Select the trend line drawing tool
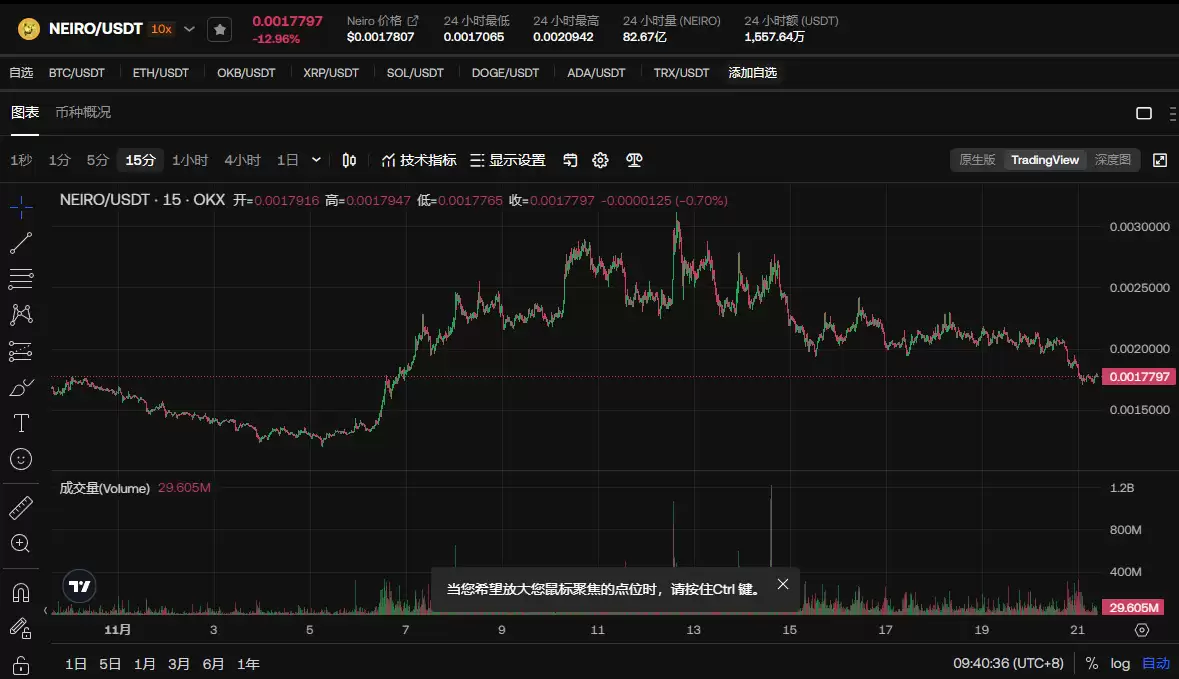 [20, 242]
